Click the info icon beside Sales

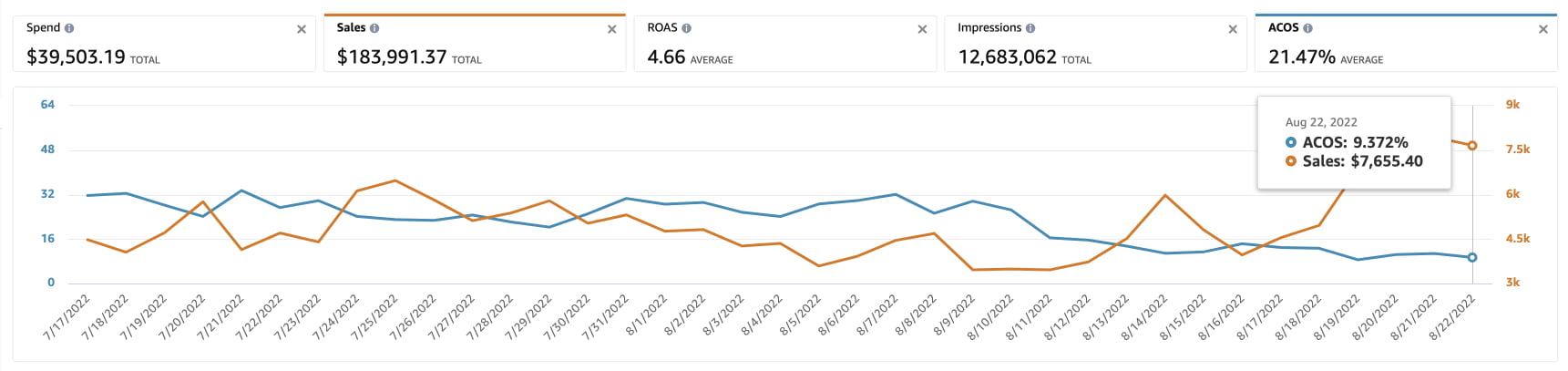(374, 28)
